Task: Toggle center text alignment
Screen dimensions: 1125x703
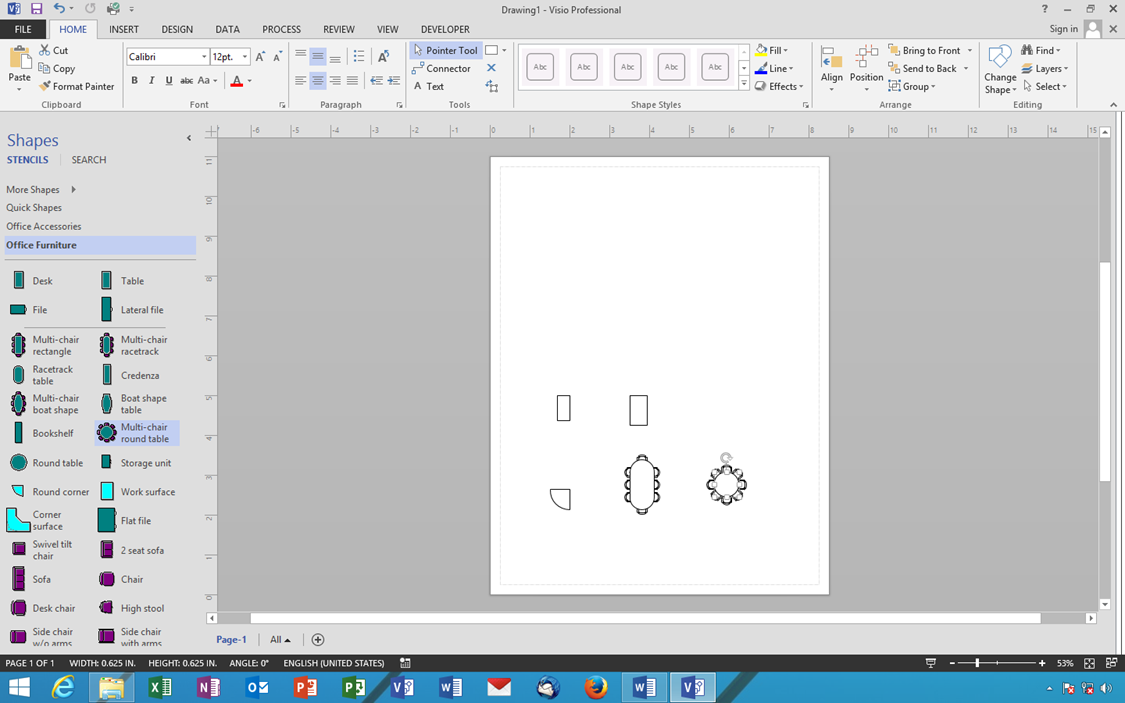Action: pos(318,80)
